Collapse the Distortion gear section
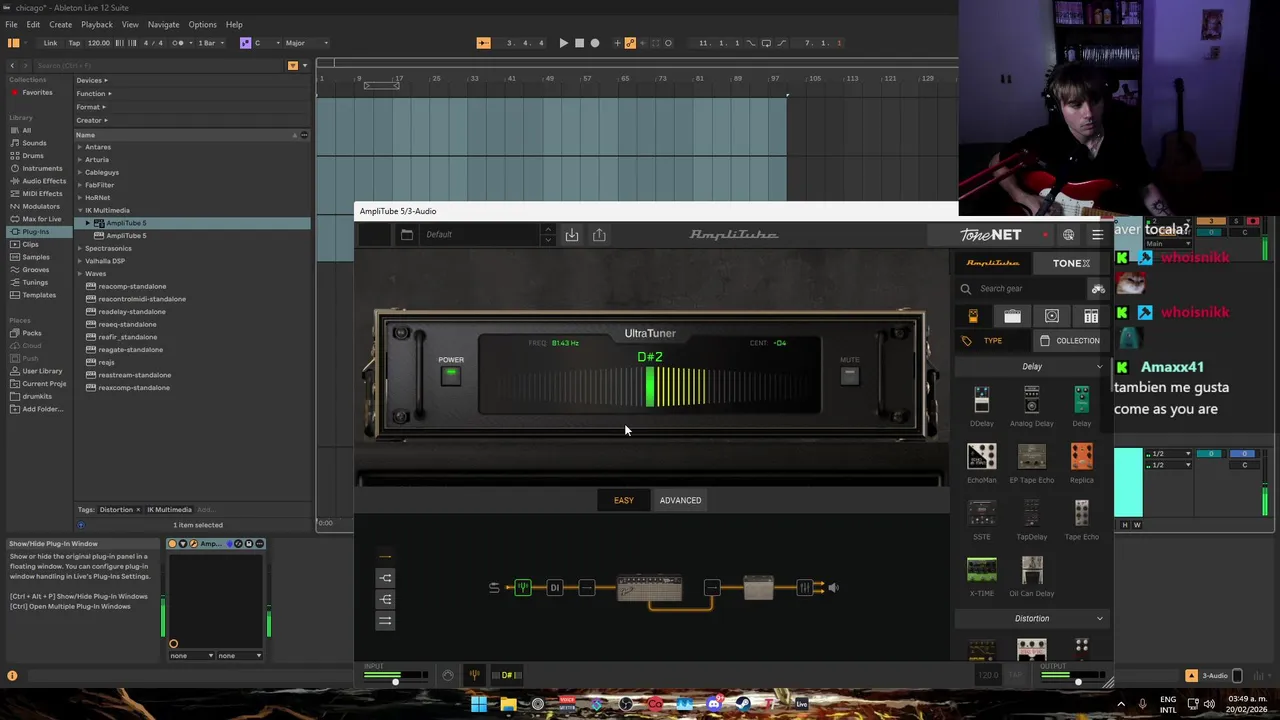The height and width of the screenshot is (720, 1280). click(1100, 619)
